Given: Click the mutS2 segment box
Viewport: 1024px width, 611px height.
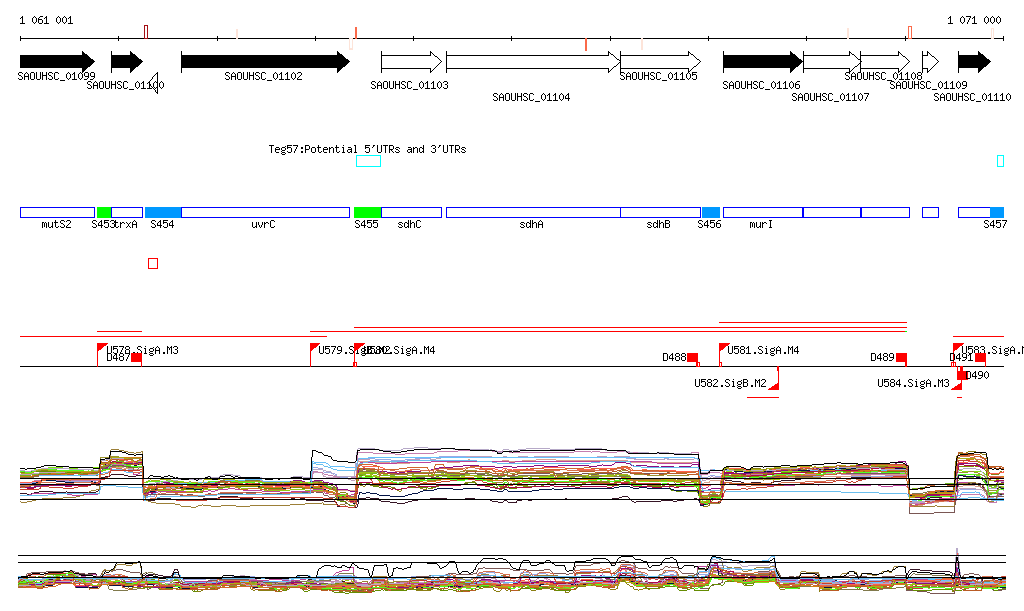Looking at the screenshot, I should pos(57,212).
